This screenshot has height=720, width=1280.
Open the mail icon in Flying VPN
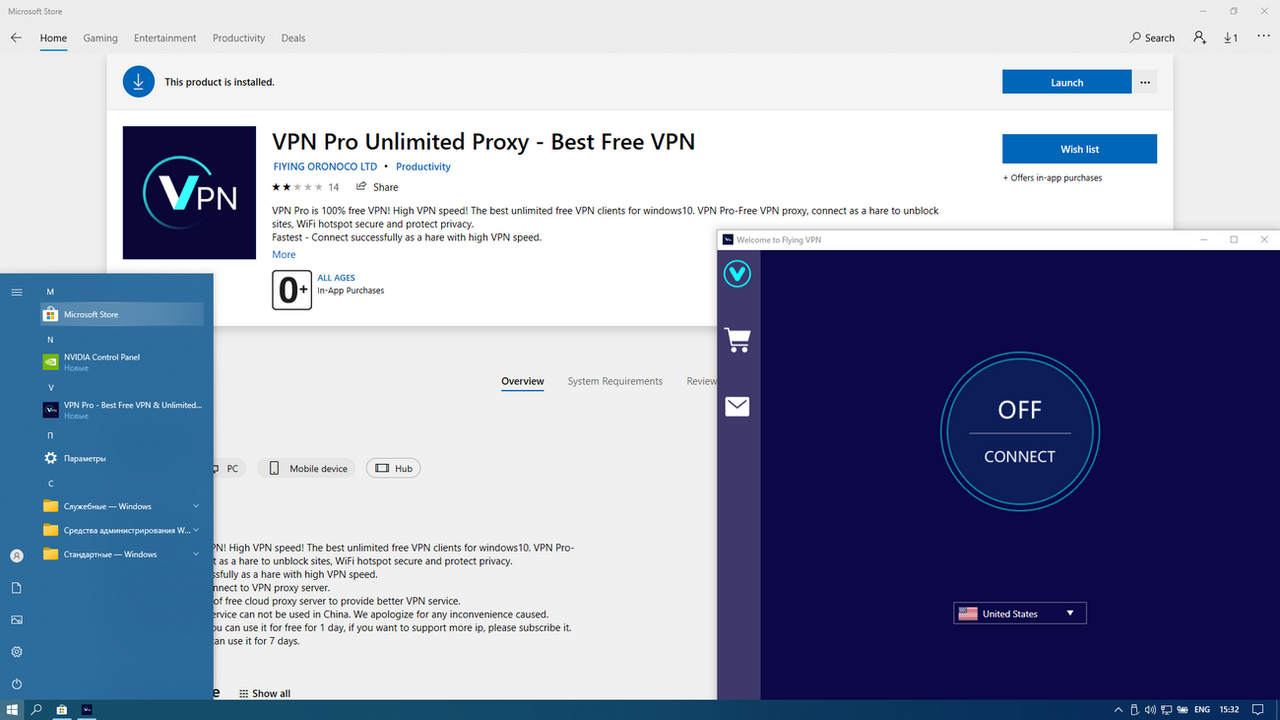coord(738,406)
